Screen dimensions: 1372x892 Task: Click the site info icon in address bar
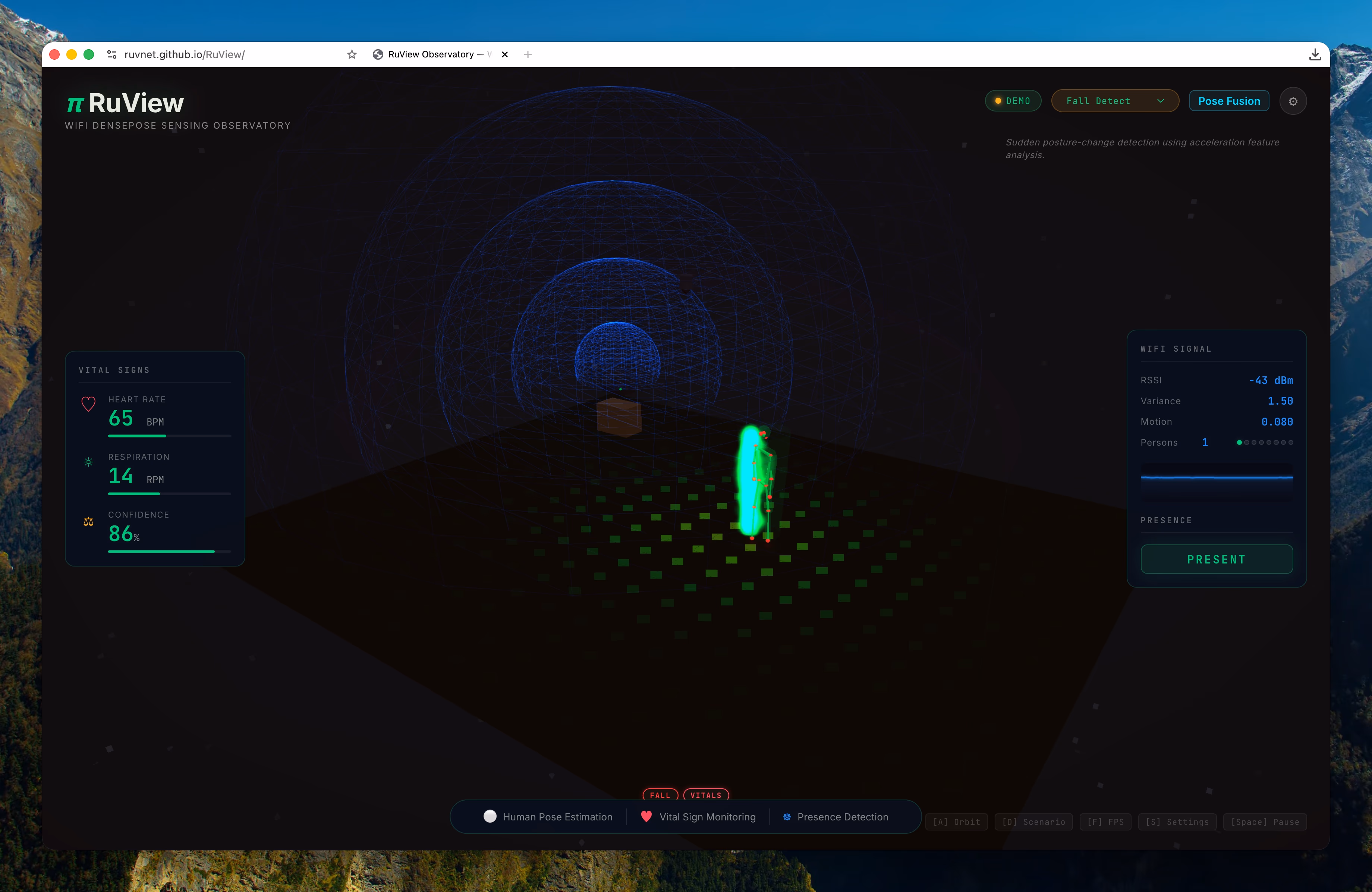(x=112, y=54)
